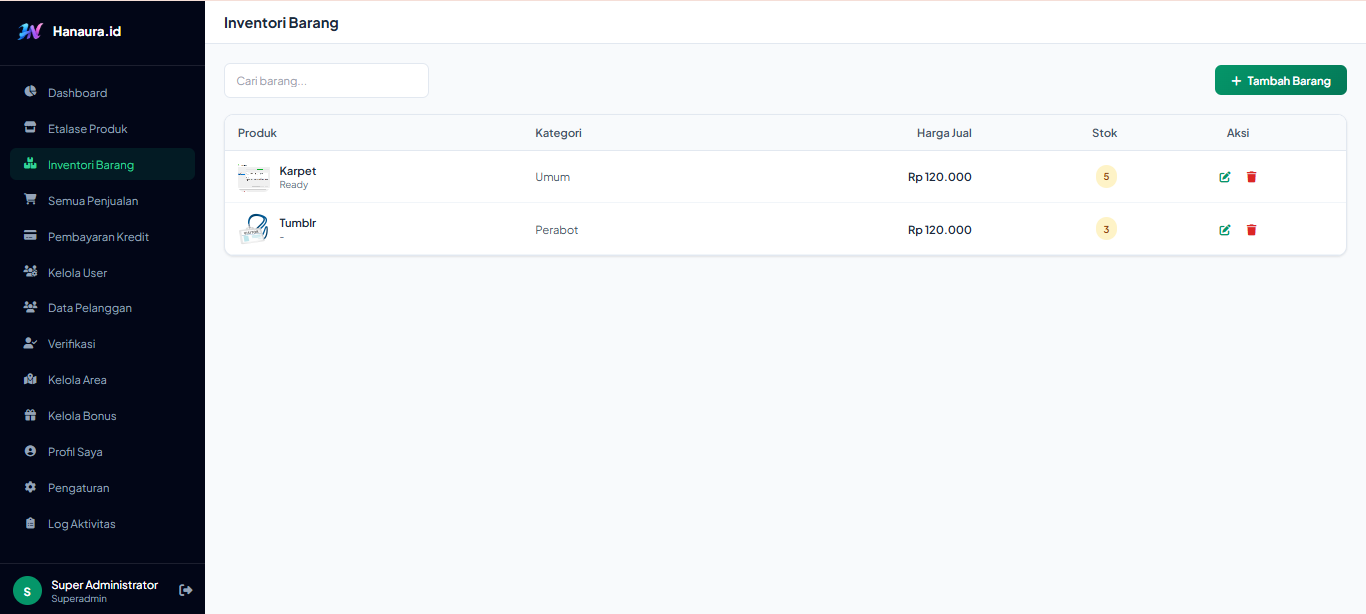This screenshot has width=1366, height=614.
Task: Click the Perabot category cell
Action: (x=557, y=230)
